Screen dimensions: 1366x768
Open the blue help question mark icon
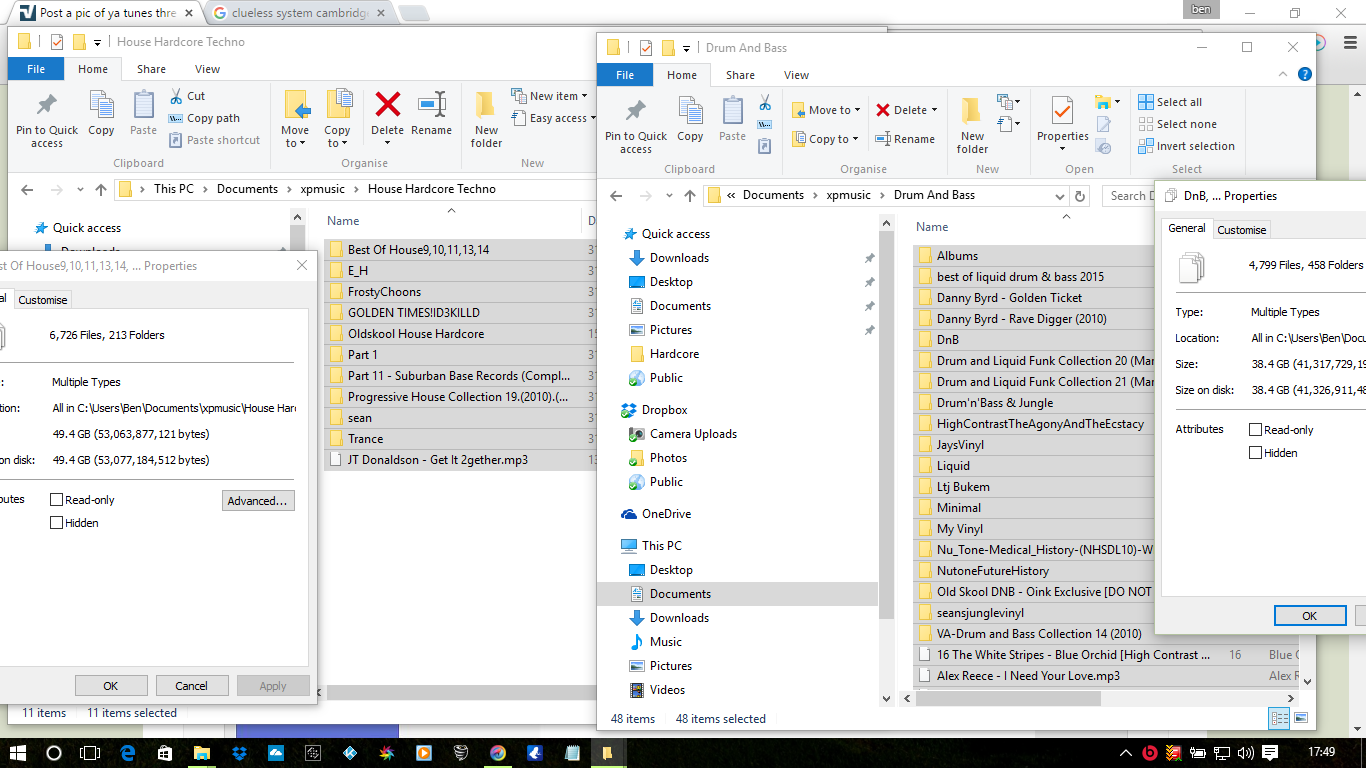1304,75
